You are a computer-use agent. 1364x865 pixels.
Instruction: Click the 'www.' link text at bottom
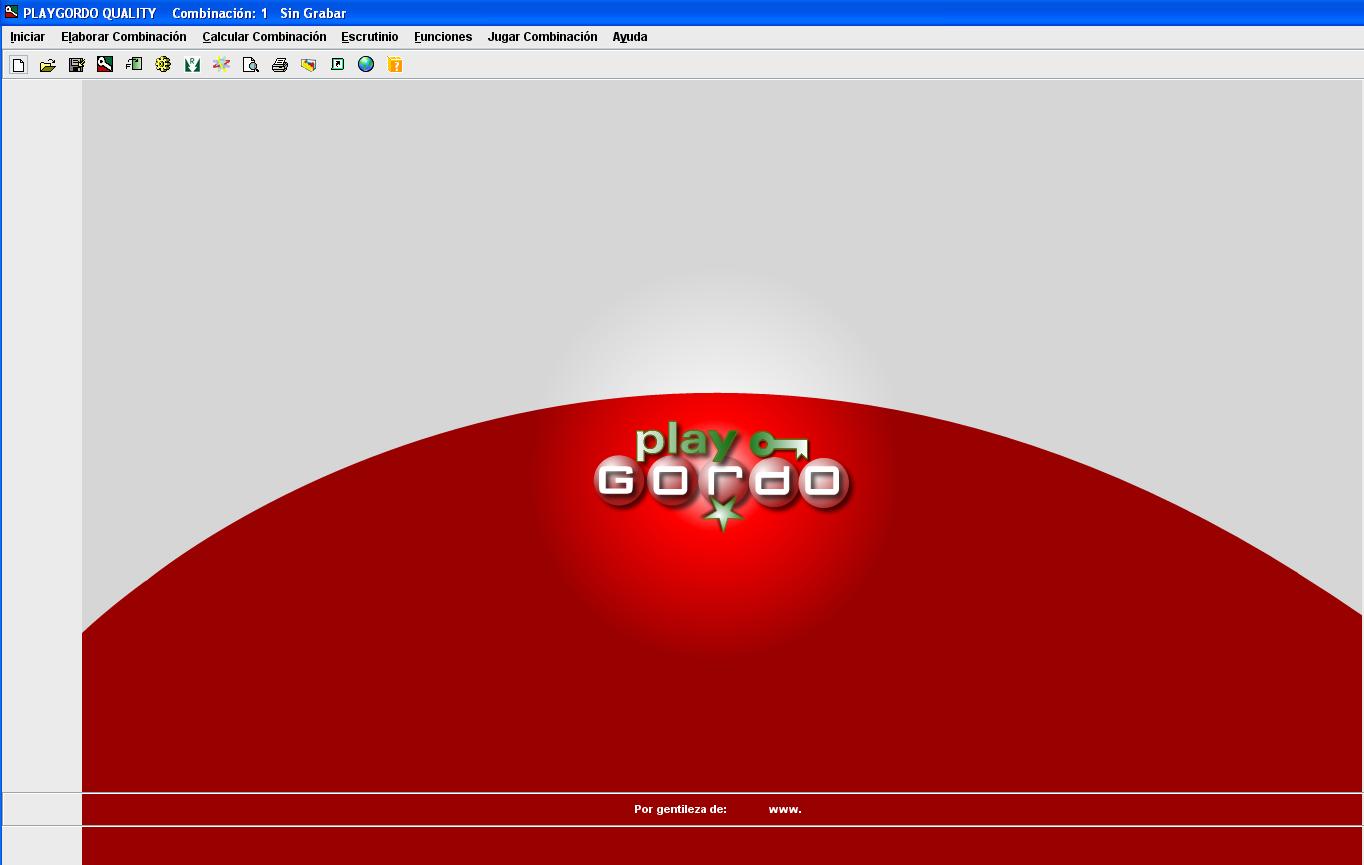pos(785,809)
